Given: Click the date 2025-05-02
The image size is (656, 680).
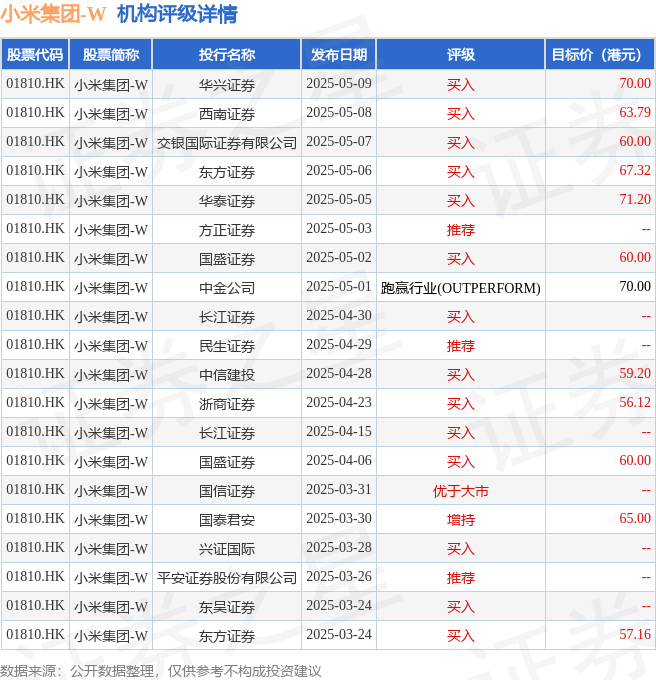Looking at the screenshot, I should click(339, 258).
